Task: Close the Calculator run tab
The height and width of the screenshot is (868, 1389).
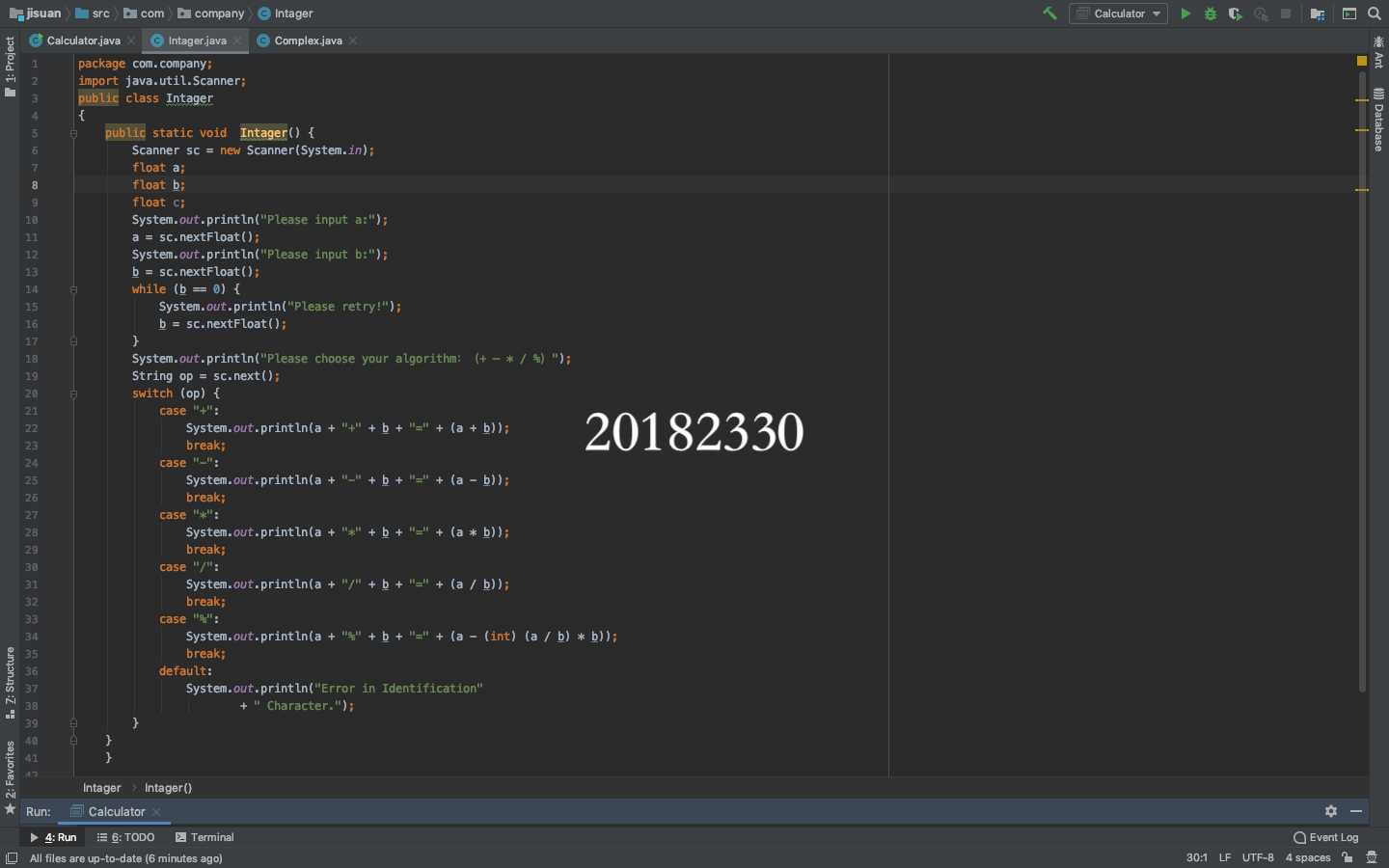Action: click(156, 812)
